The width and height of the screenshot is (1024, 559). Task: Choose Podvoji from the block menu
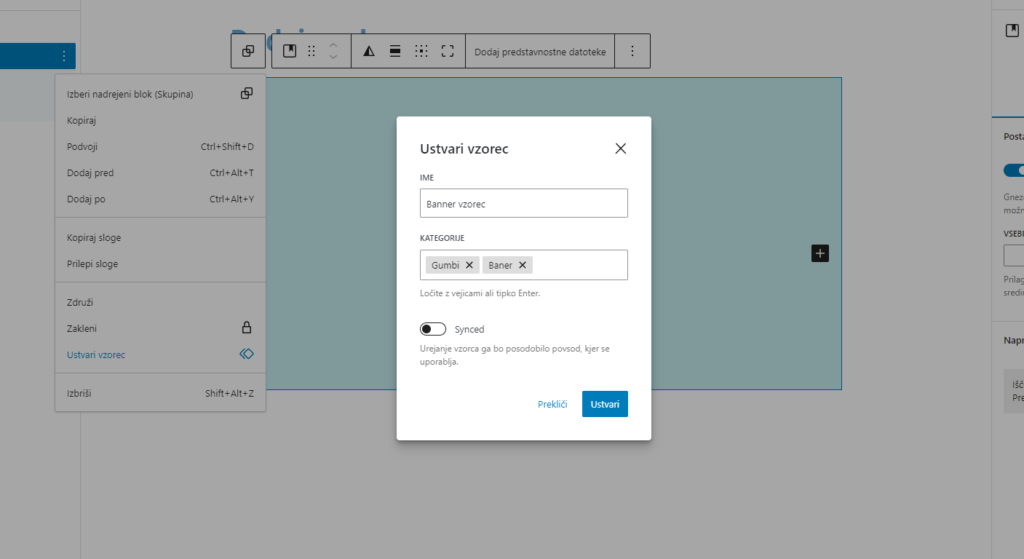(x=160, y=146)
